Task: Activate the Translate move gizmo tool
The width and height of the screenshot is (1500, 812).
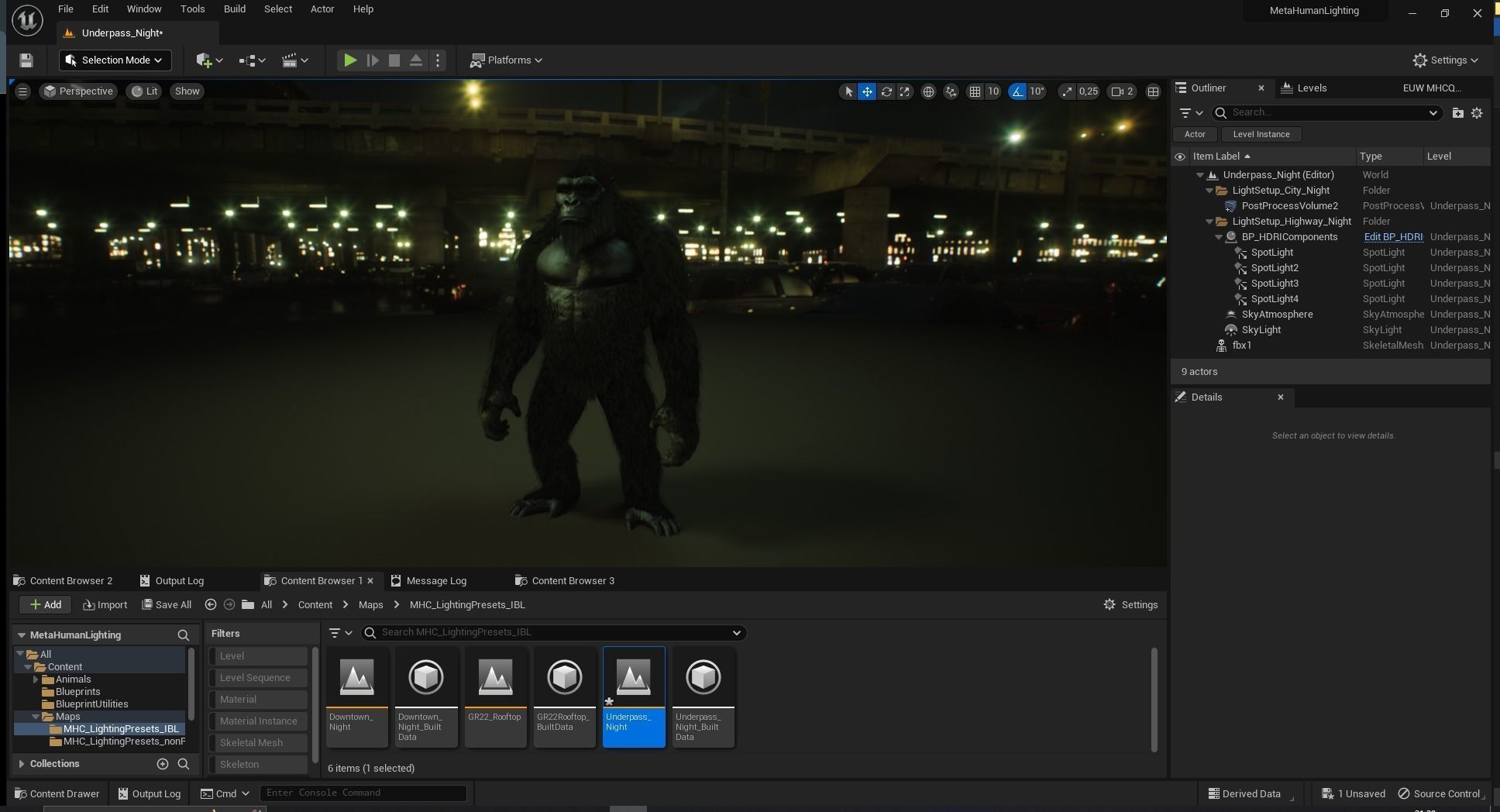Action: 867,91
